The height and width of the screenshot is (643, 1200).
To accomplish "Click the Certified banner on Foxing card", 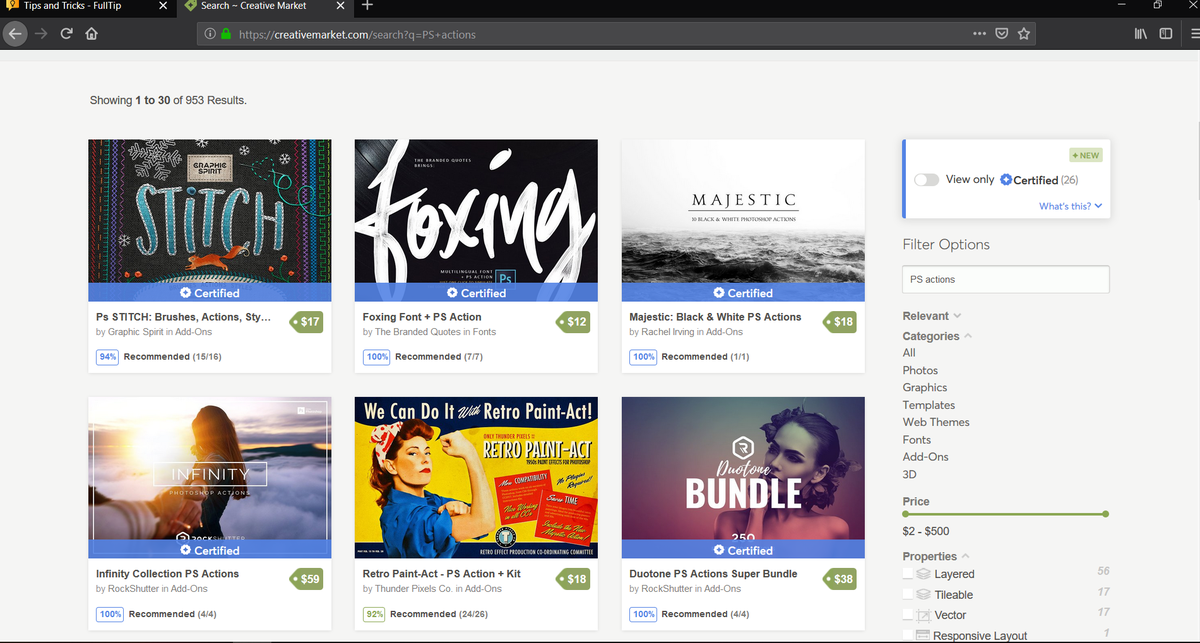I will click(x=476, y=293).
